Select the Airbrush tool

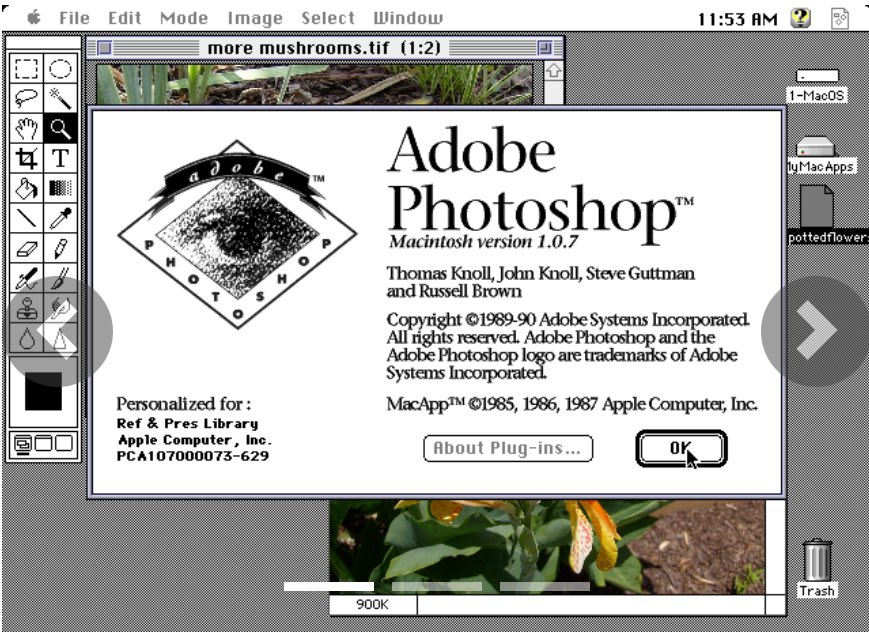pos(26,278)
